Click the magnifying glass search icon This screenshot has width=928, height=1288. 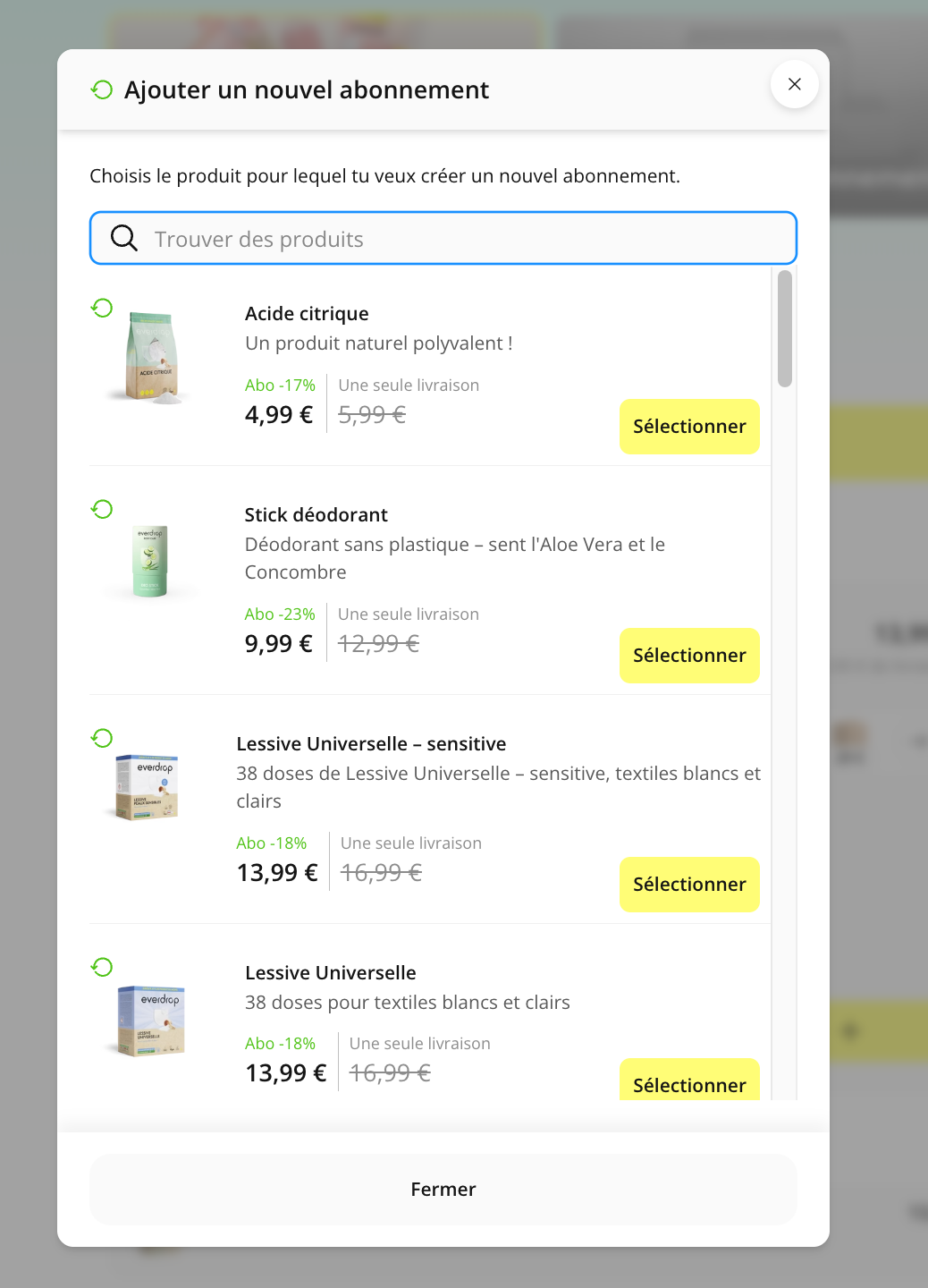(x=123, y=238)
